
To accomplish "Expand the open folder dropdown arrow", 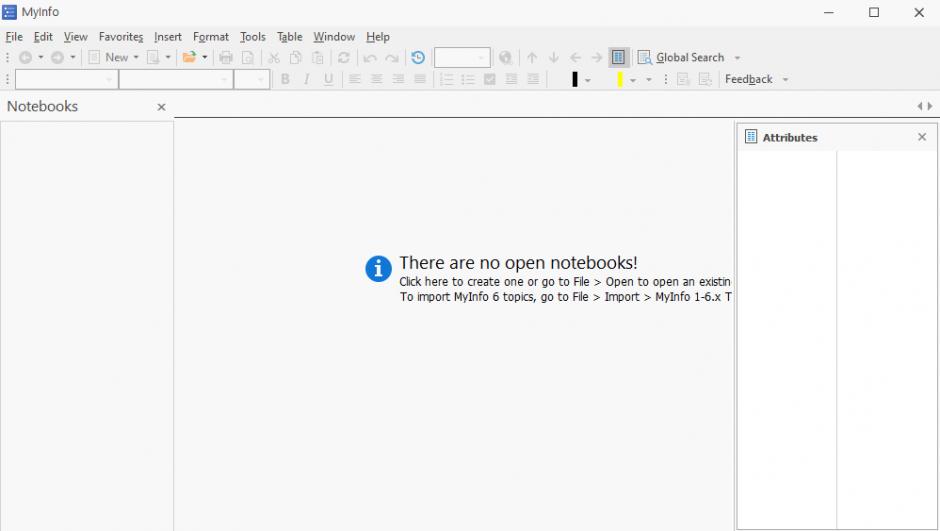I will pos(204,58).
